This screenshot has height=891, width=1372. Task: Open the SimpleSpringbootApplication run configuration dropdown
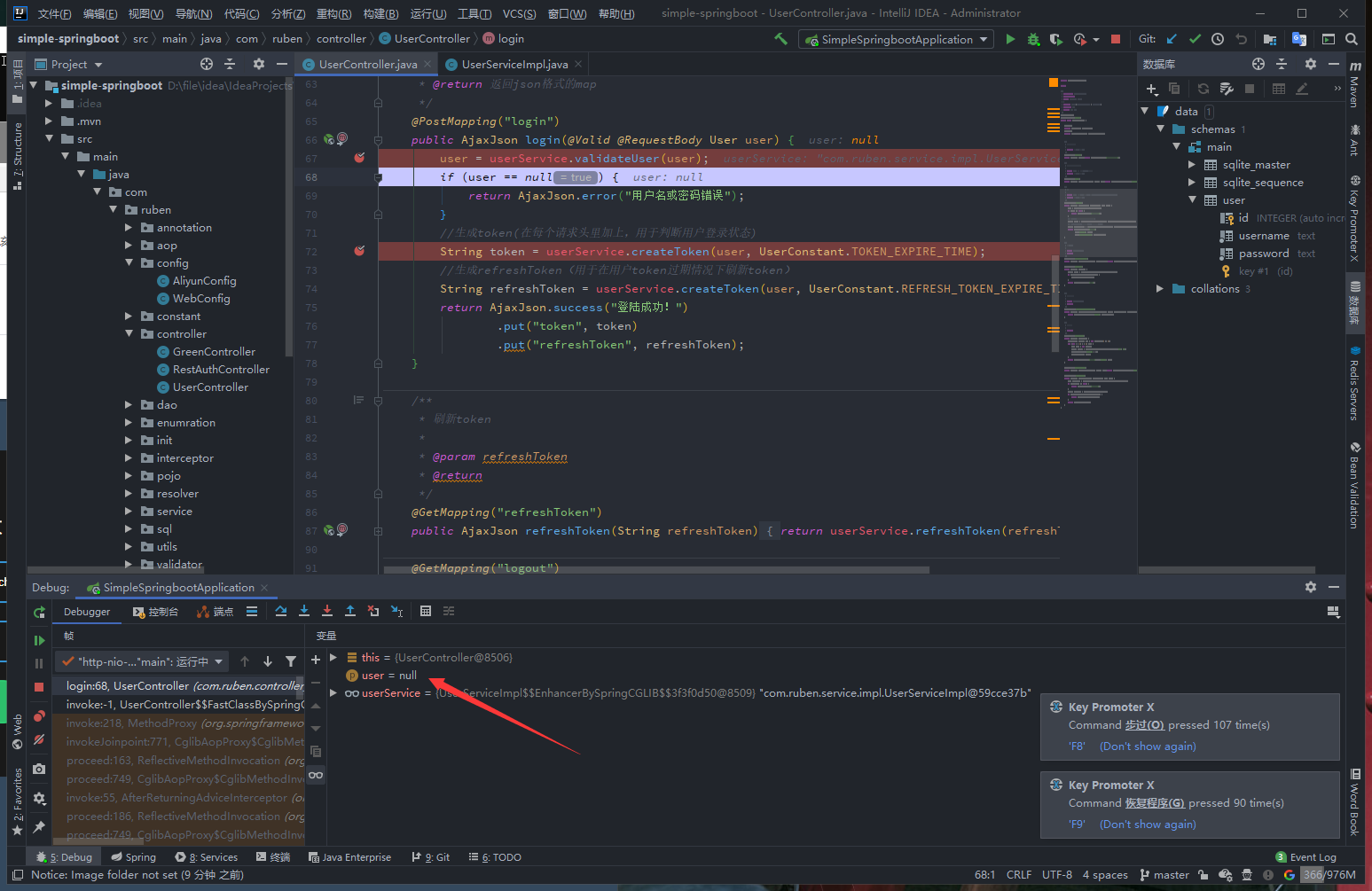point(898,39)
